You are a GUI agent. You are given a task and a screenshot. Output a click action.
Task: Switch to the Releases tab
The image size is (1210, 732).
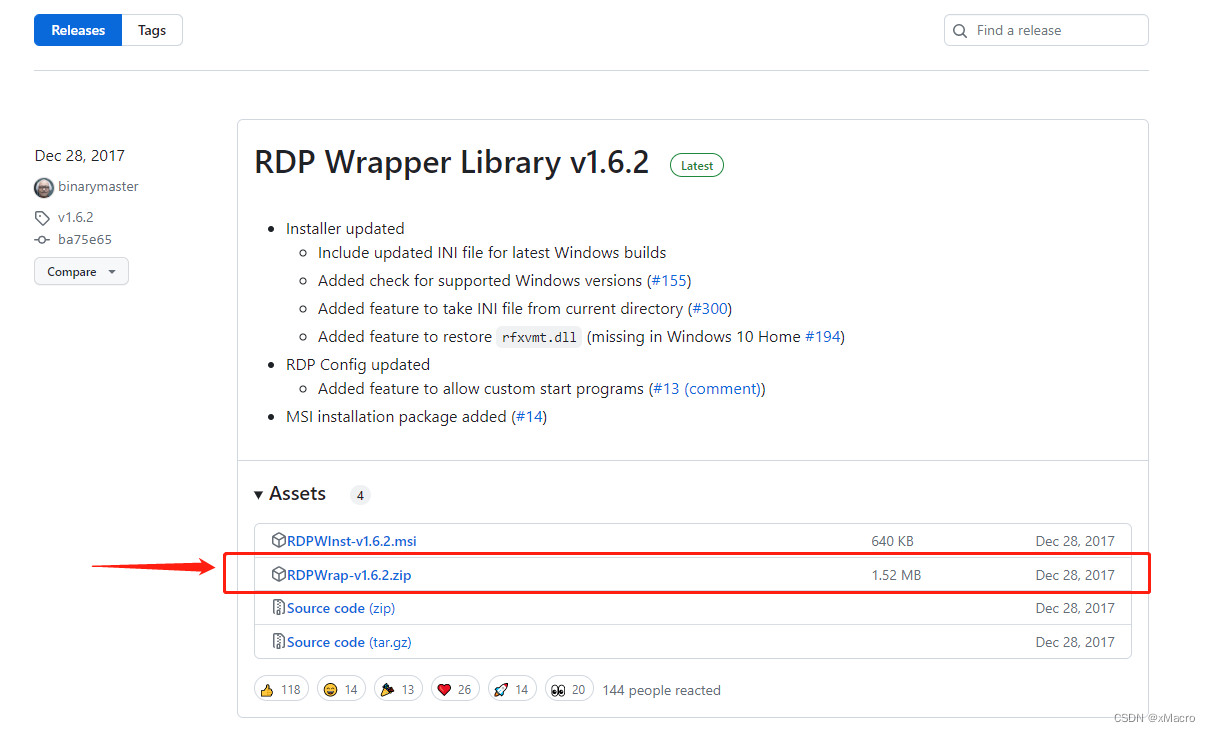point(78,30)
